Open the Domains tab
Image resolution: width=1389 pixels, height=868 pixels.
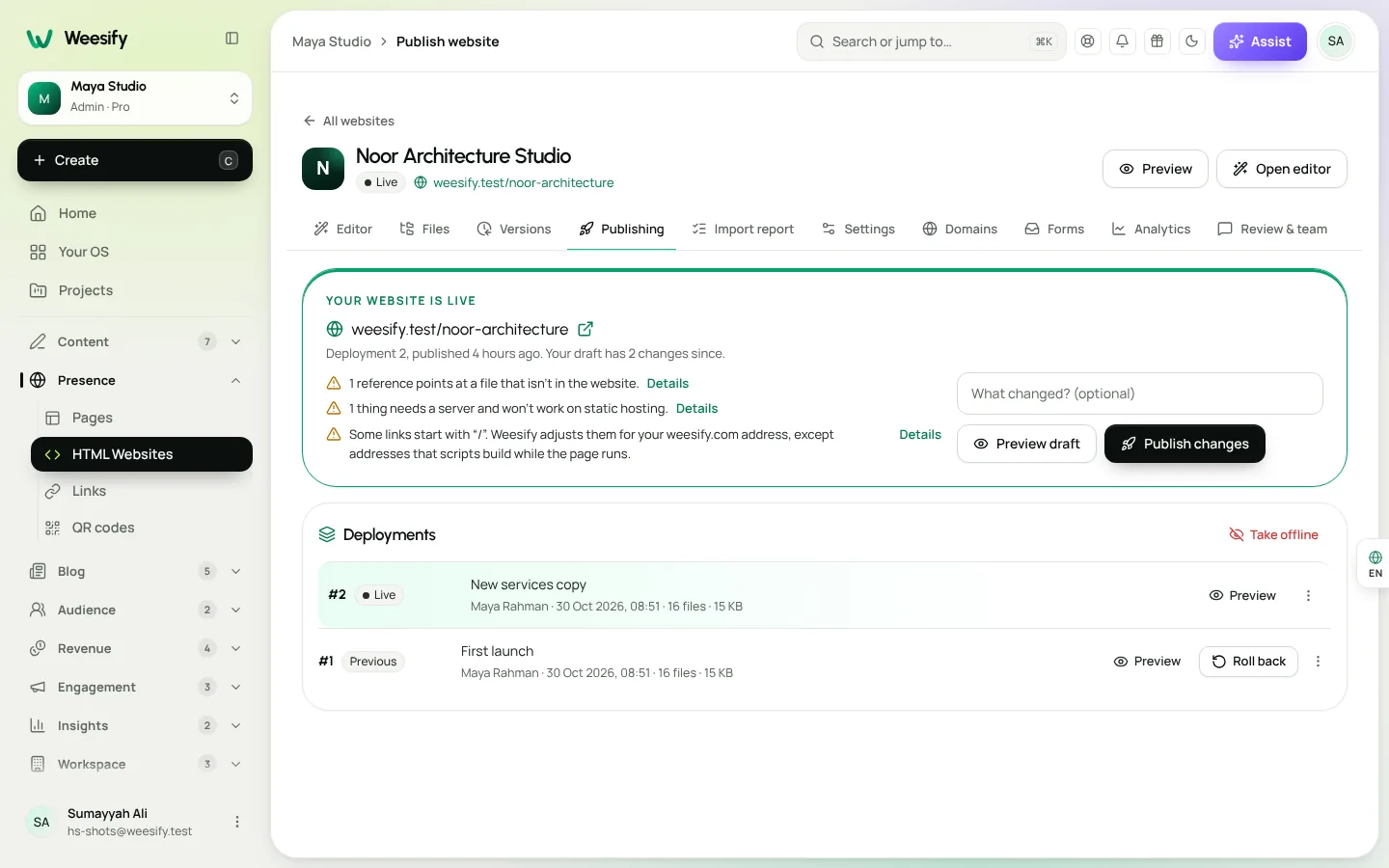(960, 229)
